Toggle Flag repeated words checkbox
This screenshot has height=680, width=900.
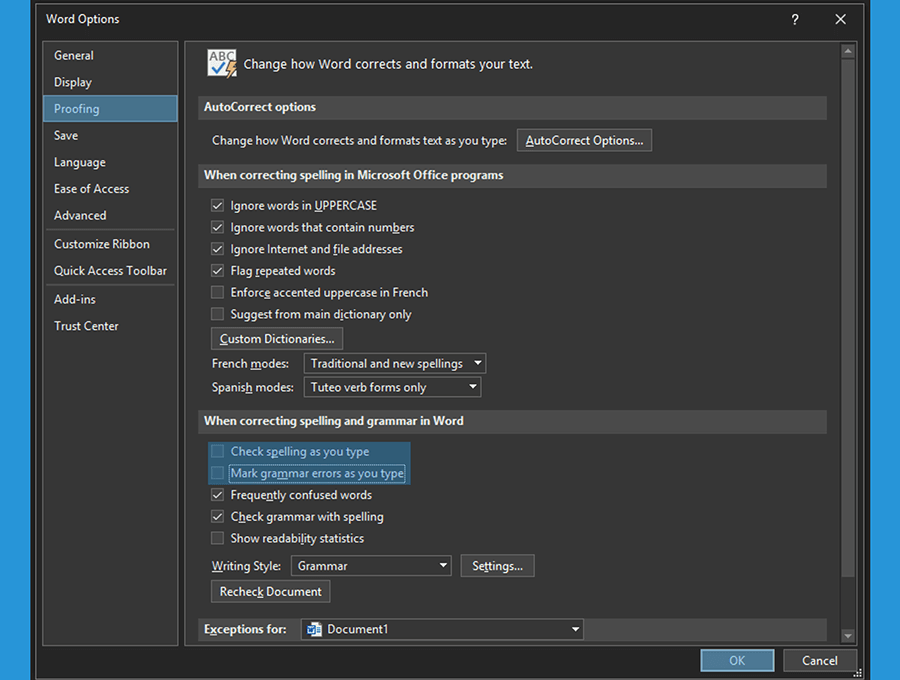pos(218,271)
